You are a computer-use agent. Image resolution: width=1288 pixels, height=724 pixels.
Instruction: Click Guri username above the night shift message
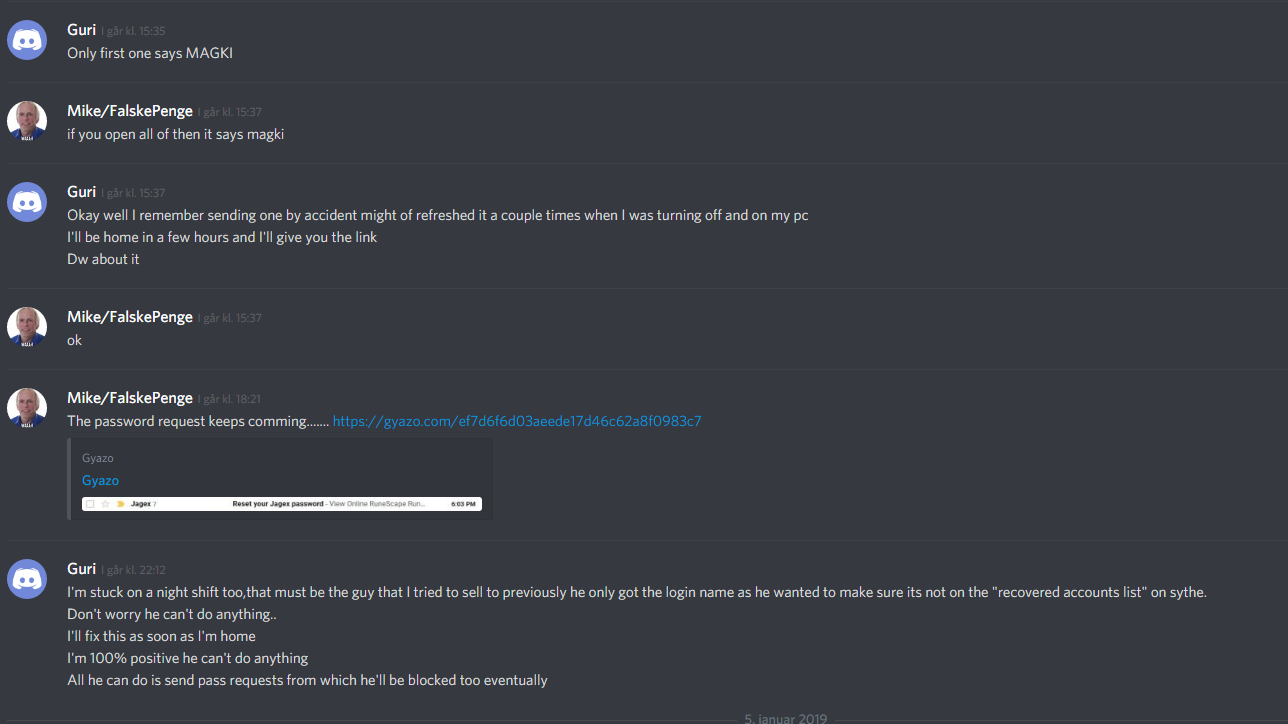coord(82,568)
